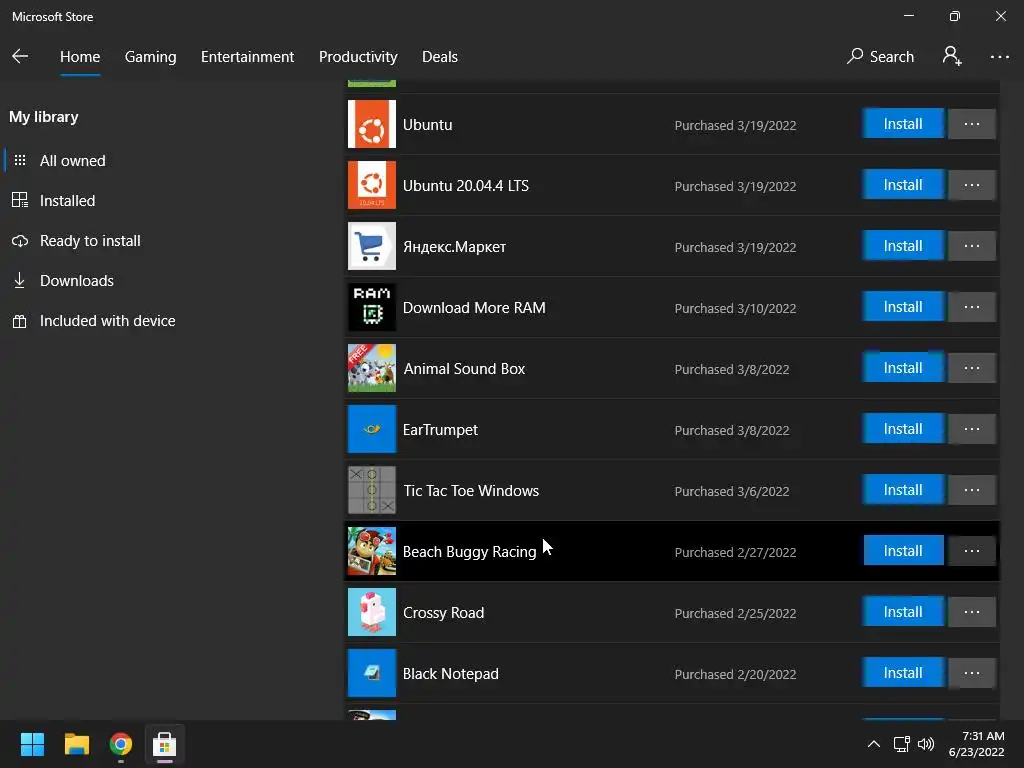Click the back arrow in the Store header
Viewport: 1024px width, 768px height.
tap(20, 56)
